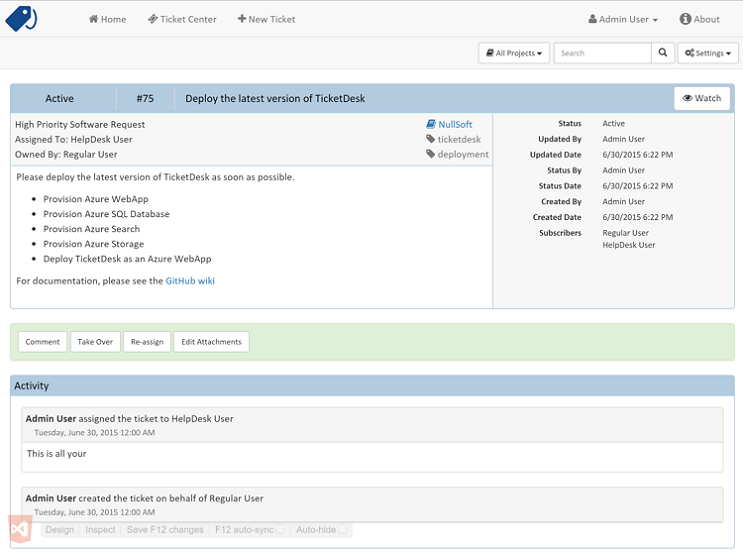
Task: Click 'This is all your' comment text
Action: pyautogui.click(x=56, y=454)
